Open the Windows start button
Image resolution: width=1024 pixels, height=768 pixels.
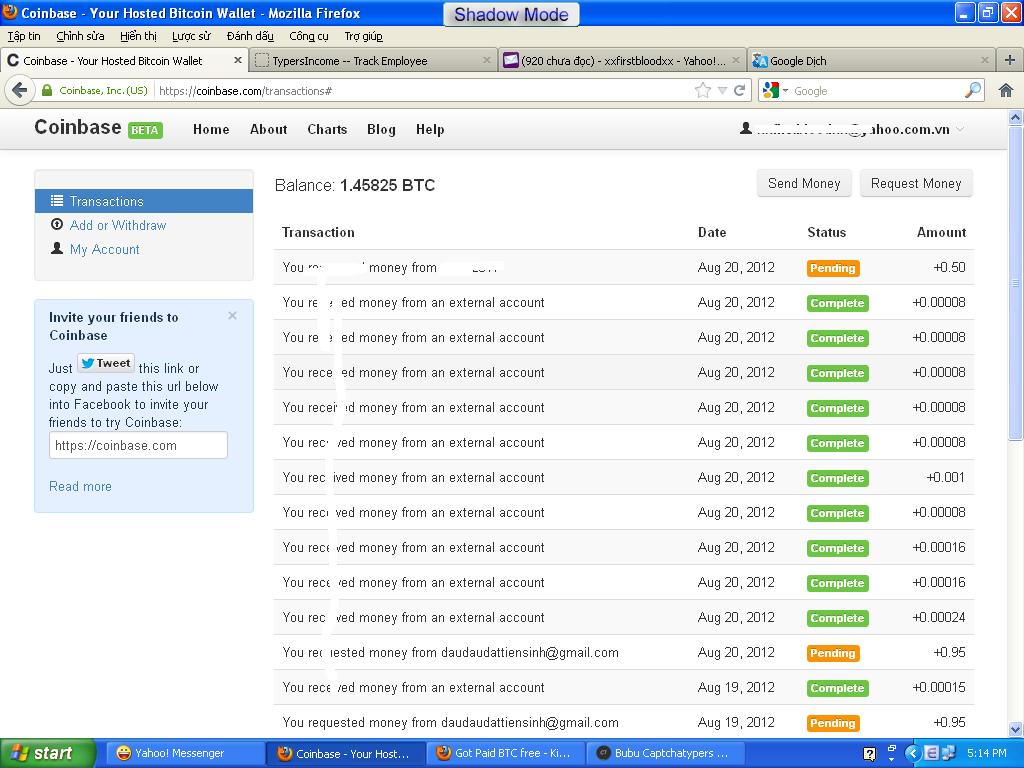tap(48, 754)
